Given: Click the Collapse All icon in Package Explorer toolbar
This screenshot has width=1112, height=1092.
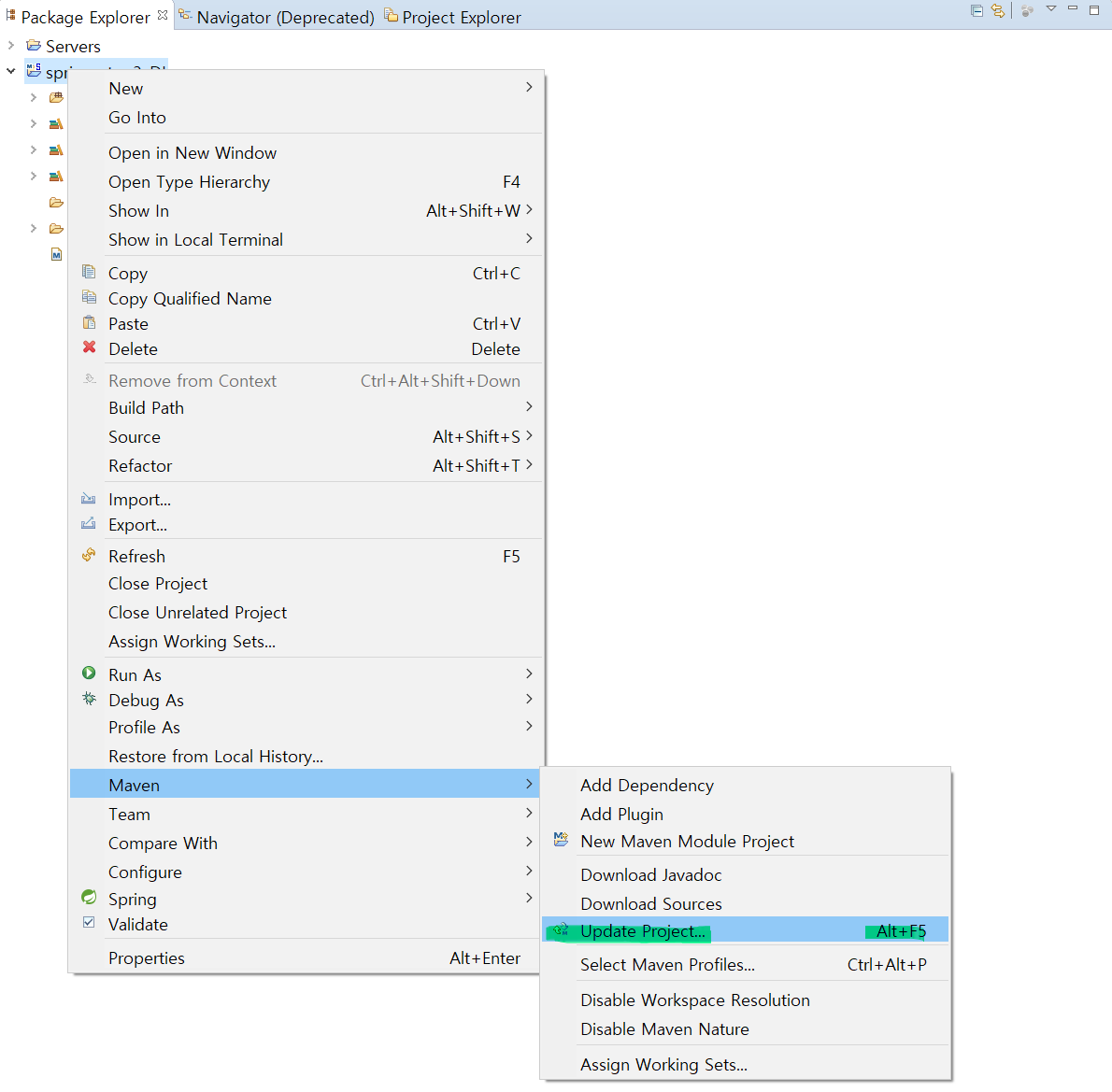Looking at the screenshot, I should point(977,10).
